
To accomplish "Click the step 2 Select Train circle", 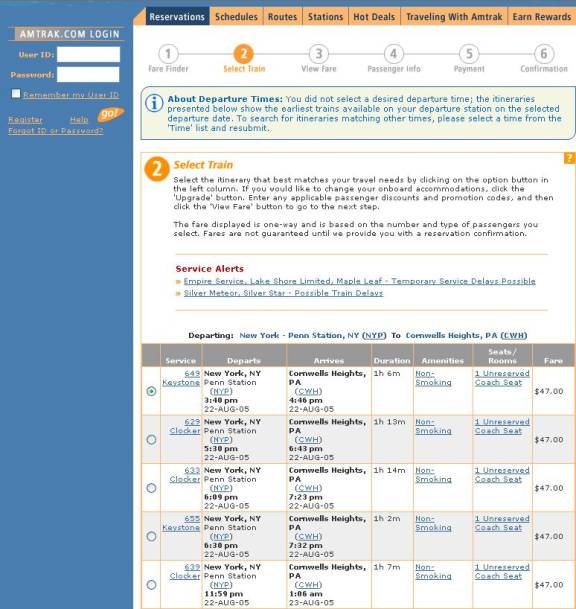I will coord(244,54).
